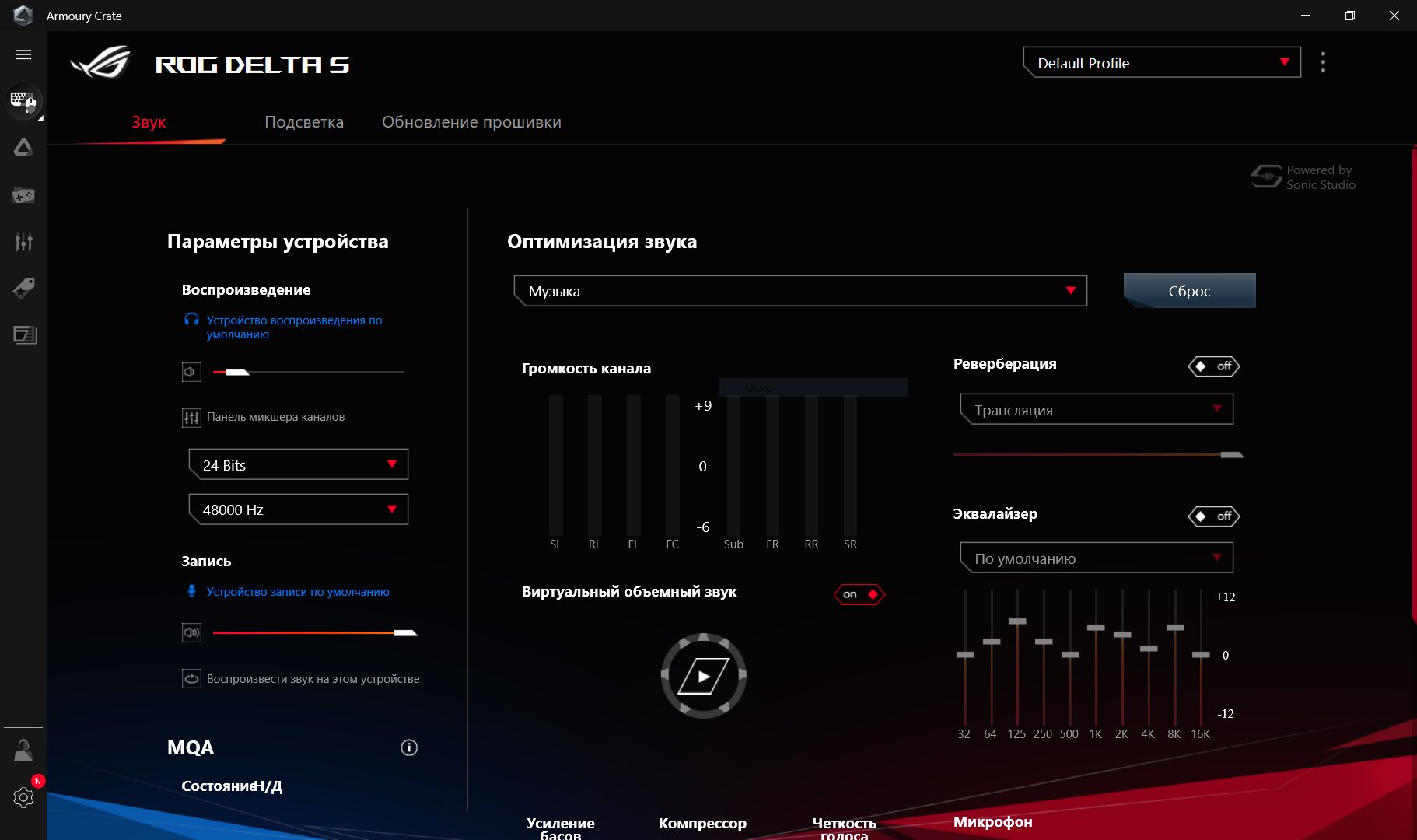Click the recording volume slider handle
The width and height of the screenshot is (1417, 840).
[405, 633]
